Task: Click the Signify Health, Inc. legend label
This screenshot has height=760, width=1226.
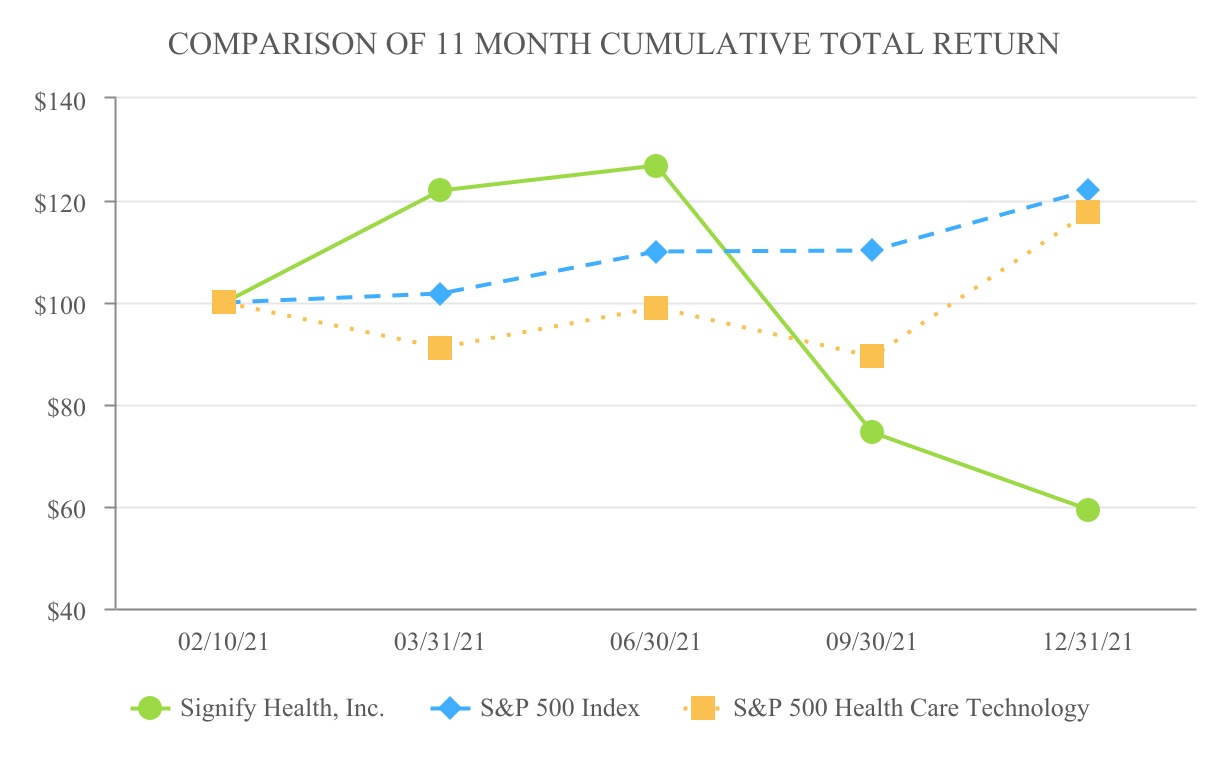Action: [x=282, y=709]
